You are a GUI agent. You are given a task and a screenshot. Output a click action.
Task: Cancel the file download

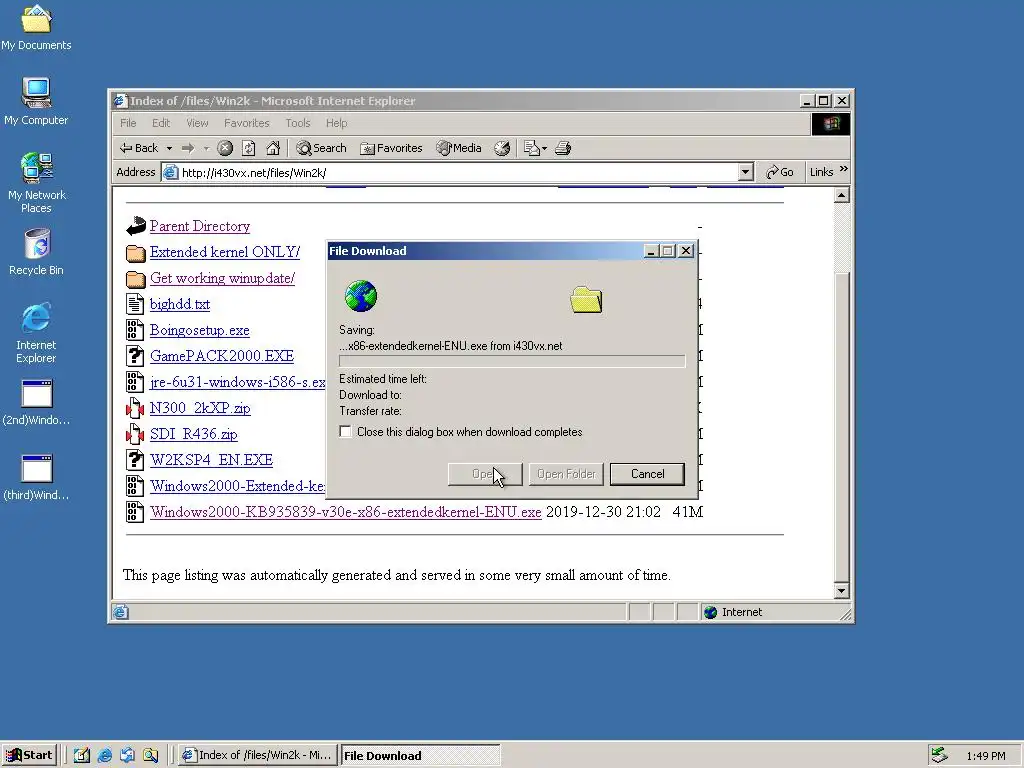647,474
